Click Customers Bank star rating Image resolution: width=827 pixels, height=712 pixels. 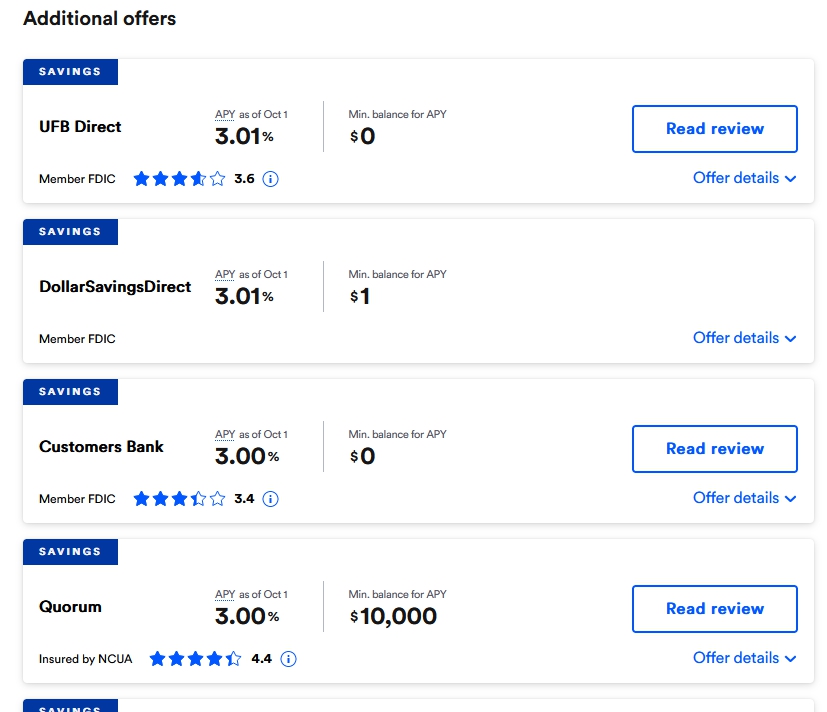(179, 499)
